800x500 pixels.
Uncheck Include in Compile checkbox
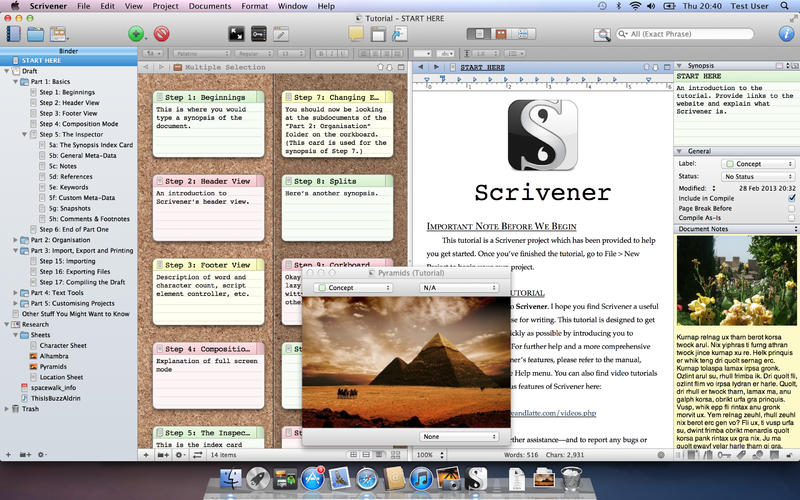click(791, 199)
